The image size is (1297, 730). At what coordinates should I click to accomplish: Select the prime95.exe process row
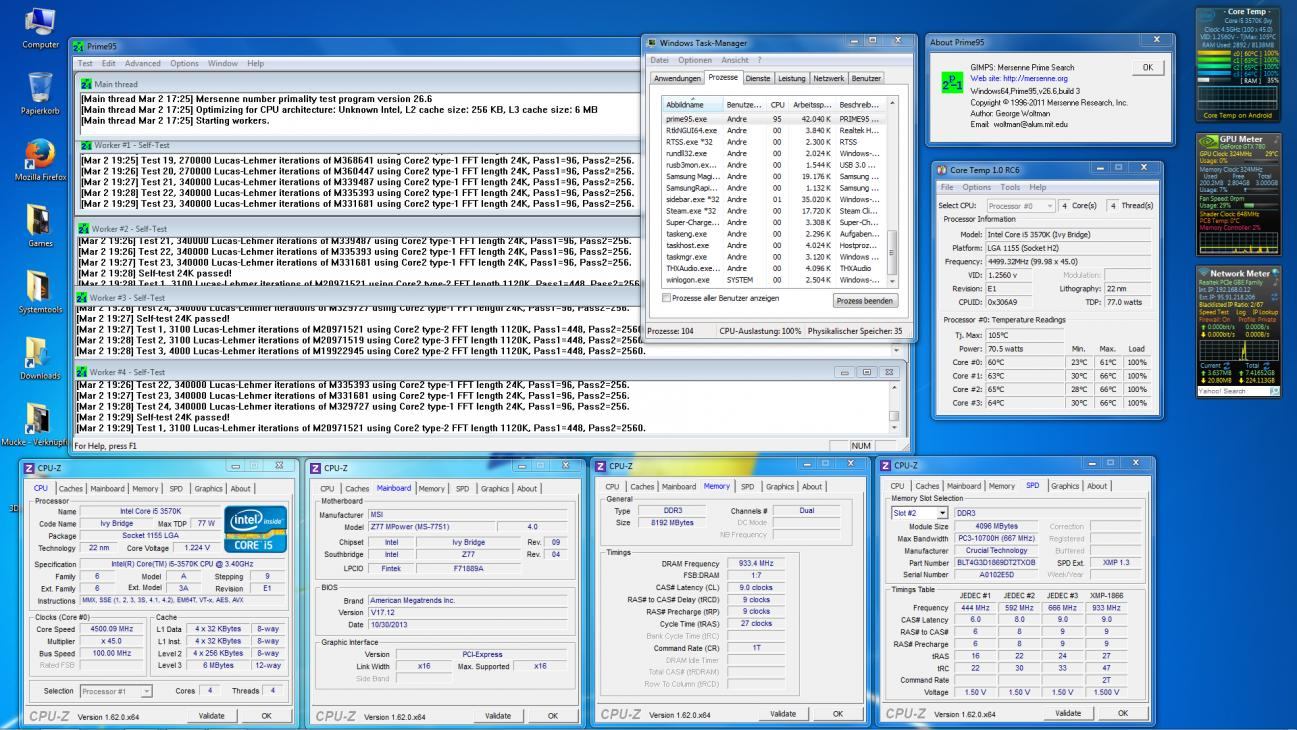click(773, 118)
